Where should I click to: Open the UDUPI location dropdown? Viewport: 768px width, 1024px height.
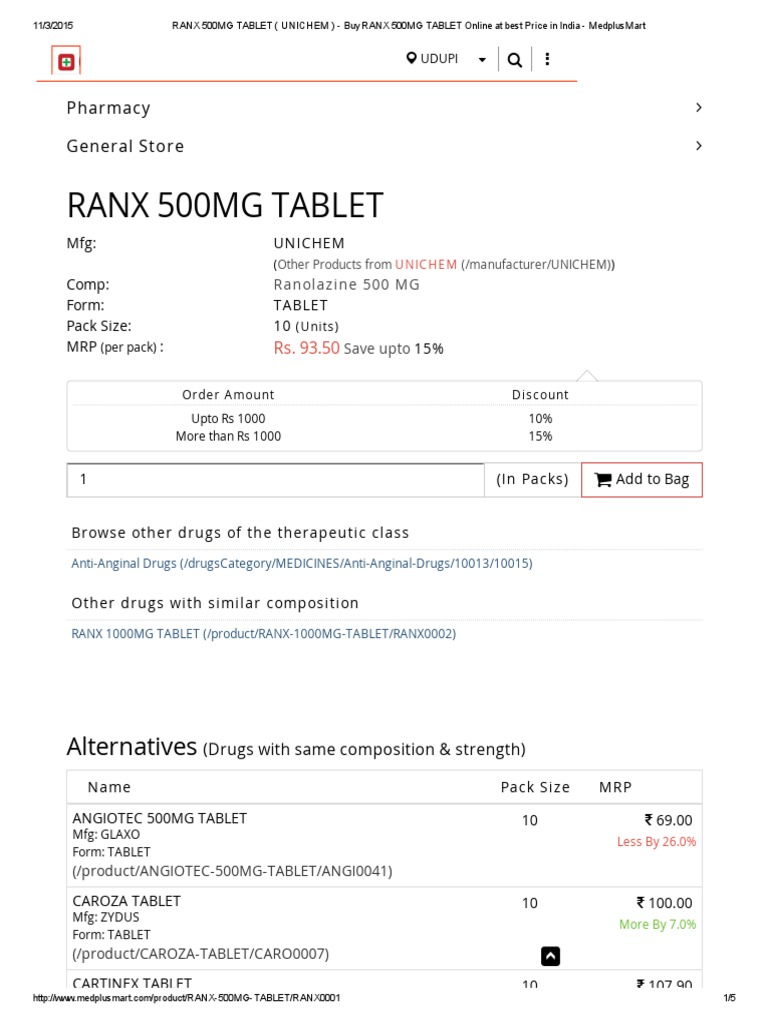(x=482, y=60)
